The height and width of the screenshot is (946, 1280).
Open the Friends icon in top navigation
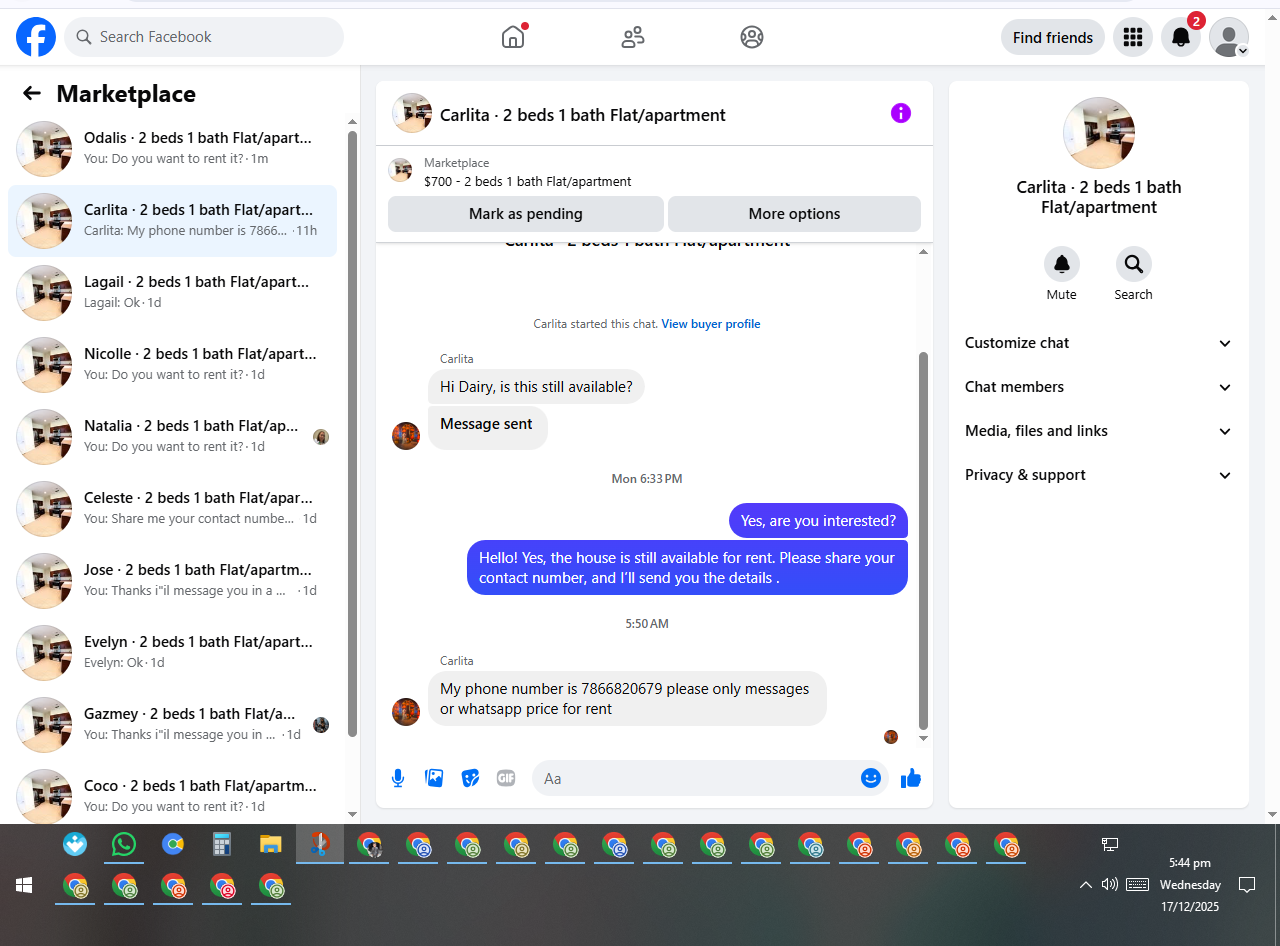click(633, 37)
